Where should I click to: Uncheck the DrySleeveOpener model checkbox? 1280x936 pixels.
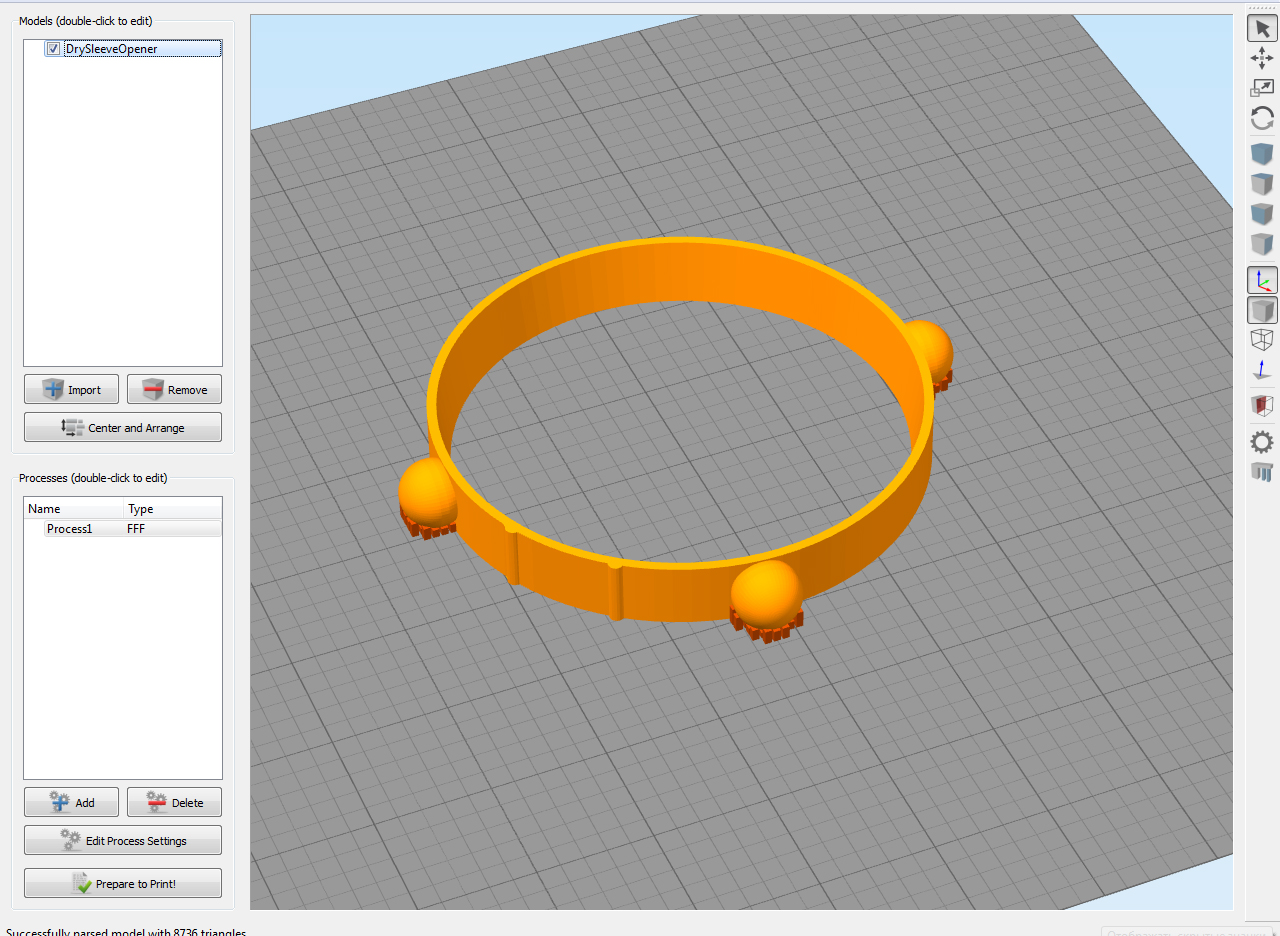click(53, 49)
